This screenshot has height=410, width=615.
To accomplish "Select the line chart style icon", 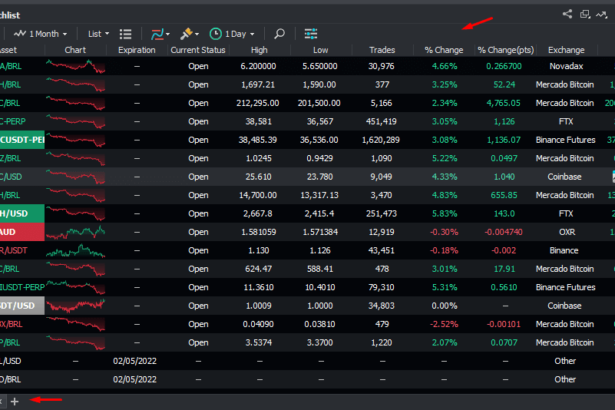I will point(157,34).
